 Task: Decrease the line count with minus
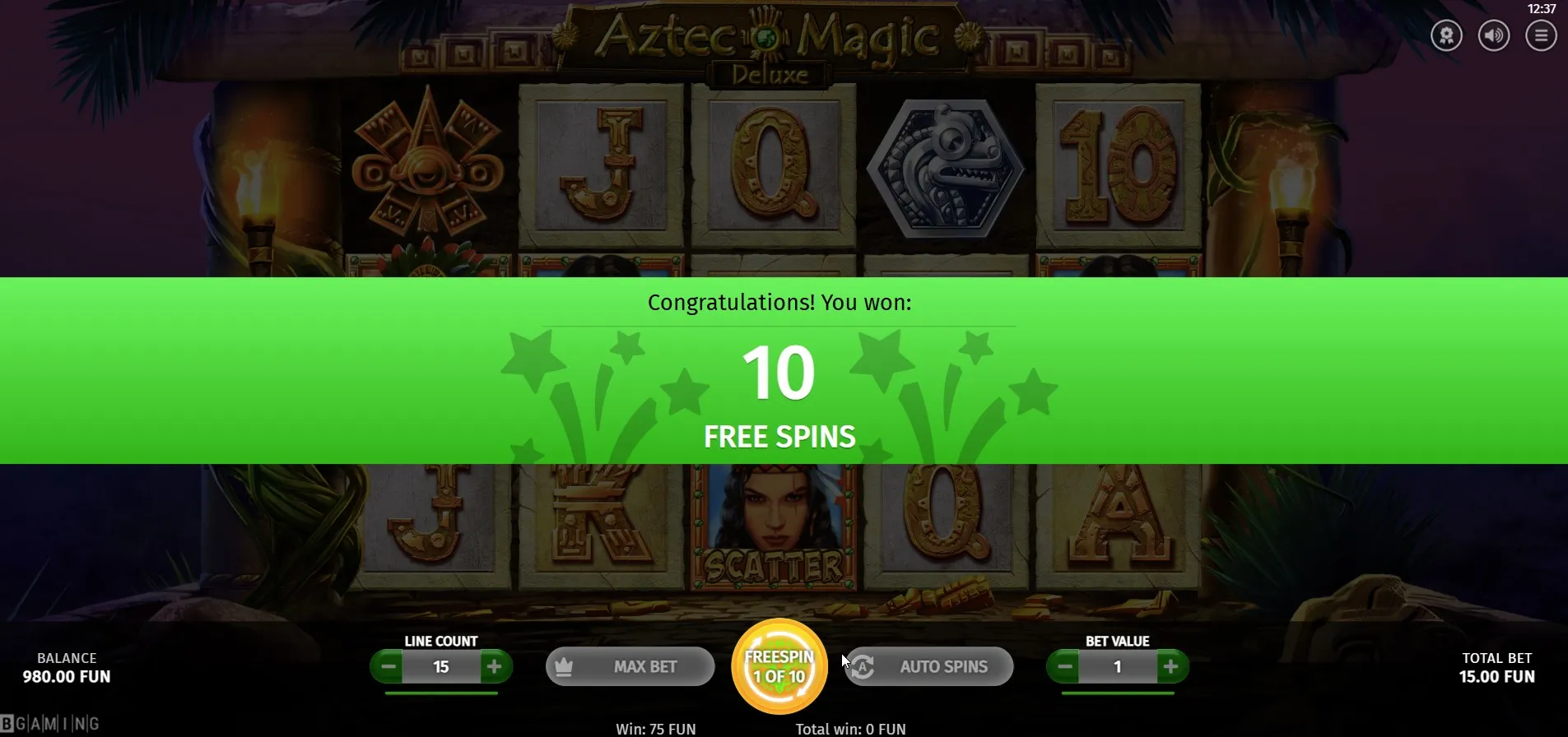(389, 666)
